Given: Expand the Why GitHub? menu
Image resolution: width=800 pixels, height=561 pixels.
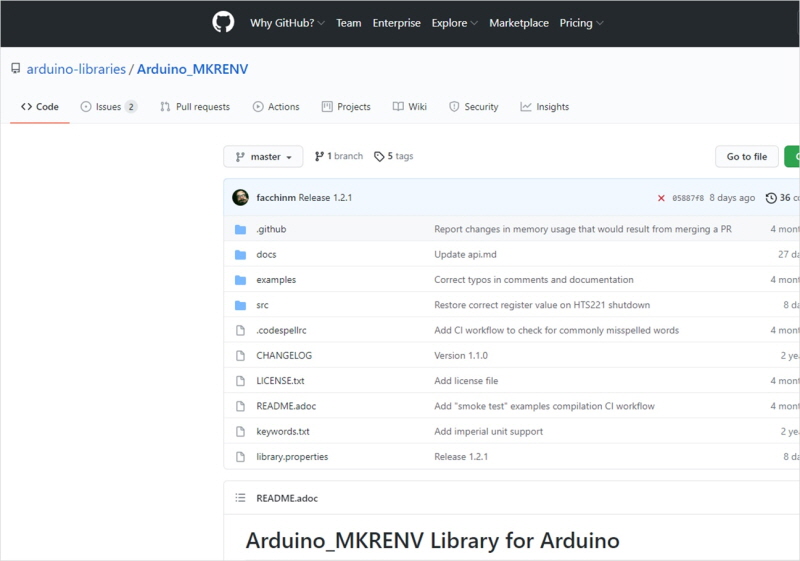Looking at the screenshot, I should coord(287,23).
